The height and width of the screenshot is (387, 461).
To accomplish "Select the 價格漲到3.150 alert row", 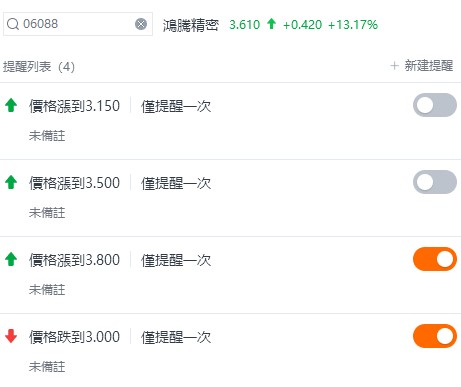I will [230, 121].
